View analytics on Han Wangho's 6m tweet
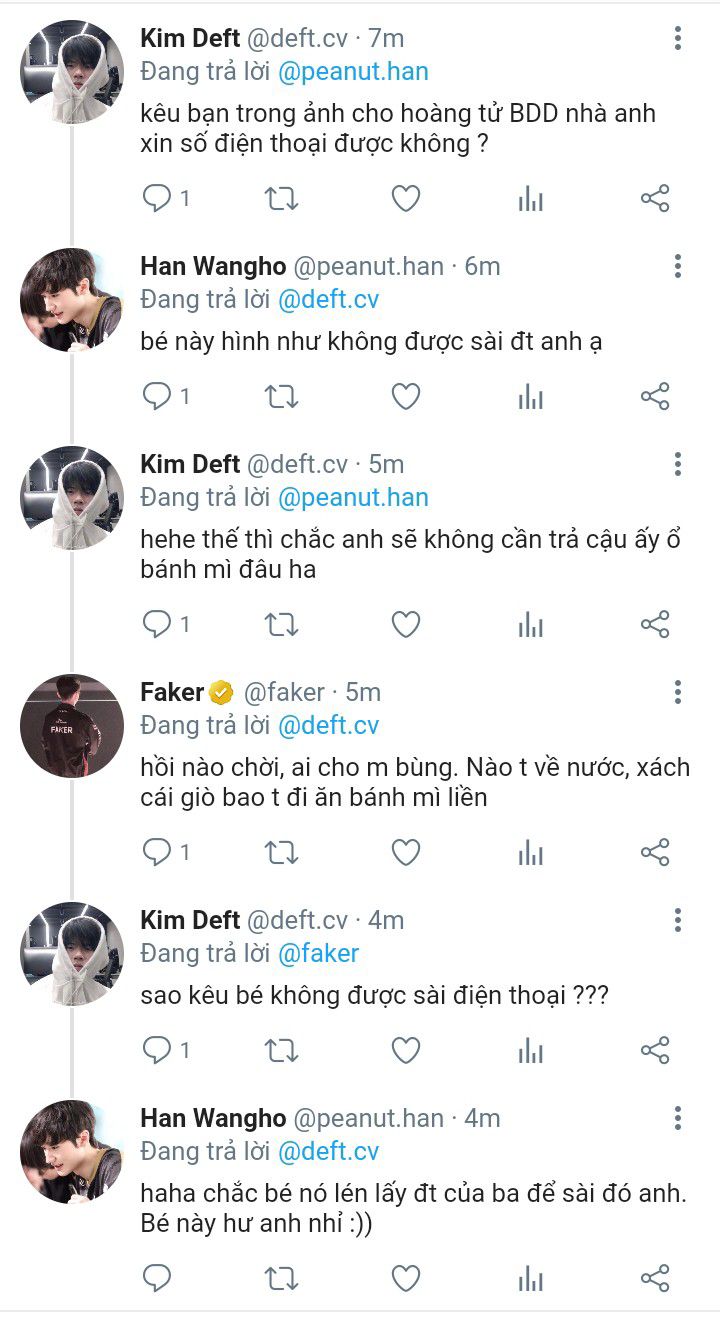The height and width of the screenshot is (1317, 720). click(x=530, y=397)
